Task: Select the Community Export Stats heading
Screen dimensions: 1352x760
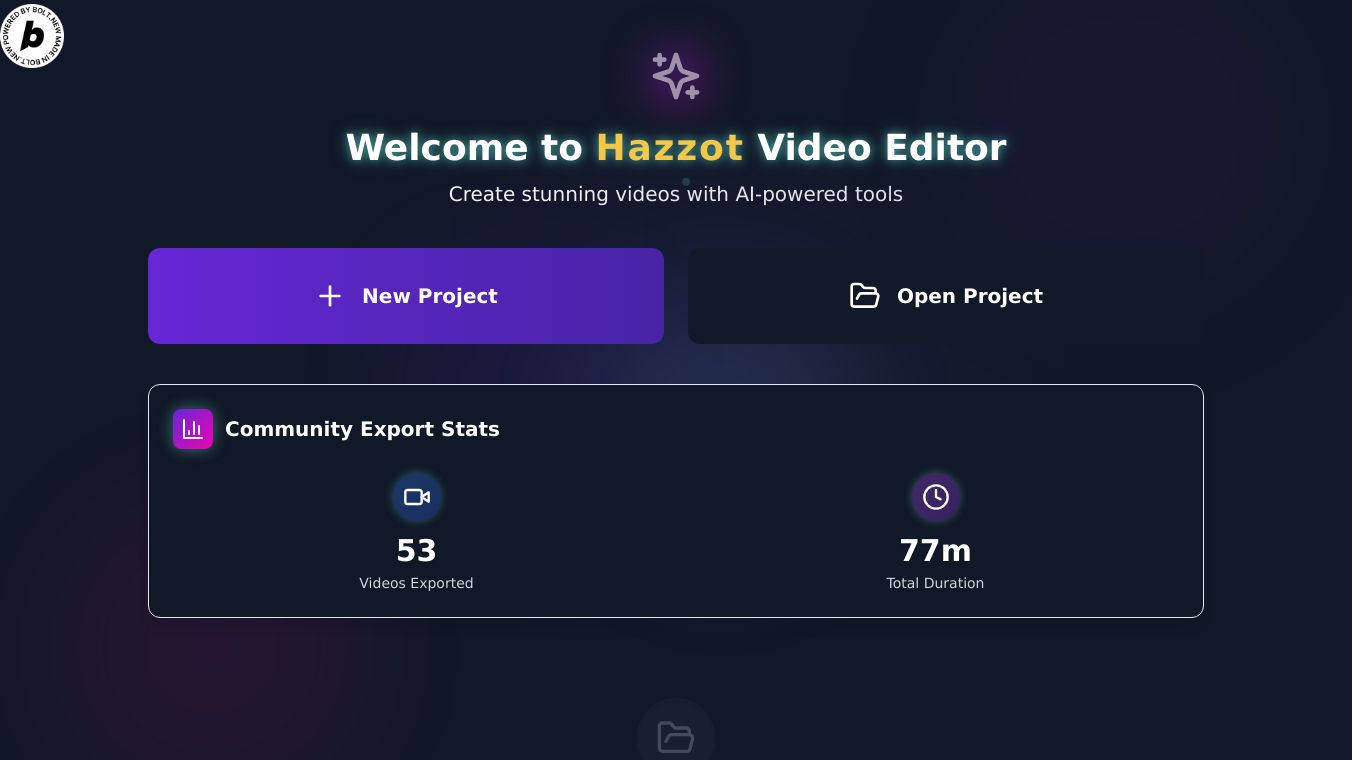Action: click(x=362, y=429)
